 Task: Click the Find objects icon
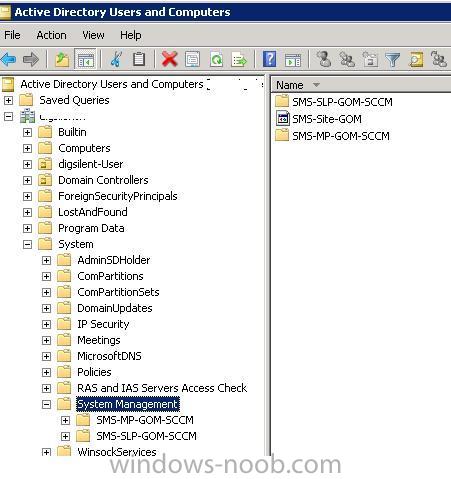416,60
